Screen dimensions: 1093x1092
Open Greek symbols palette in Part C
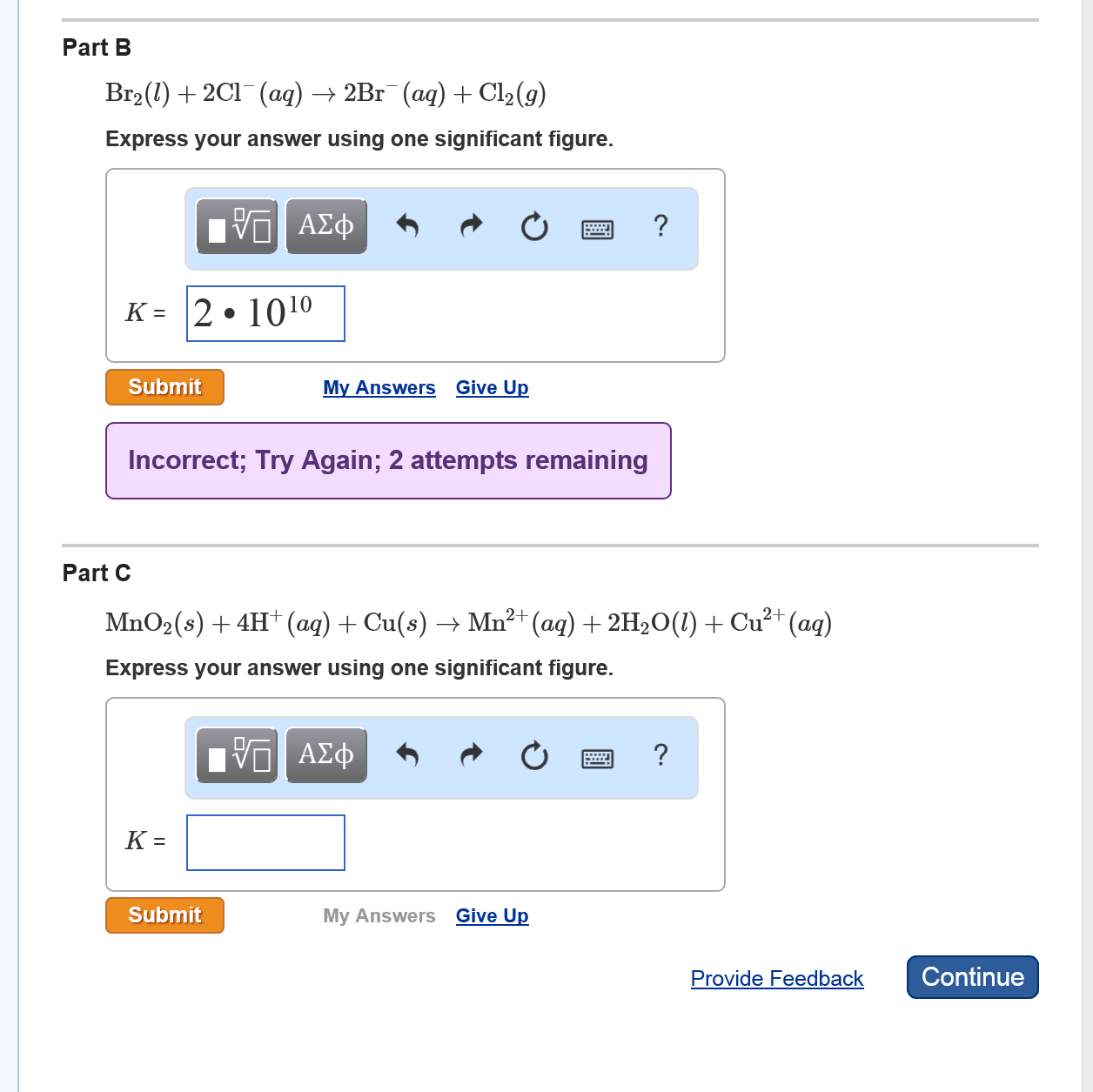click(326, 755)
